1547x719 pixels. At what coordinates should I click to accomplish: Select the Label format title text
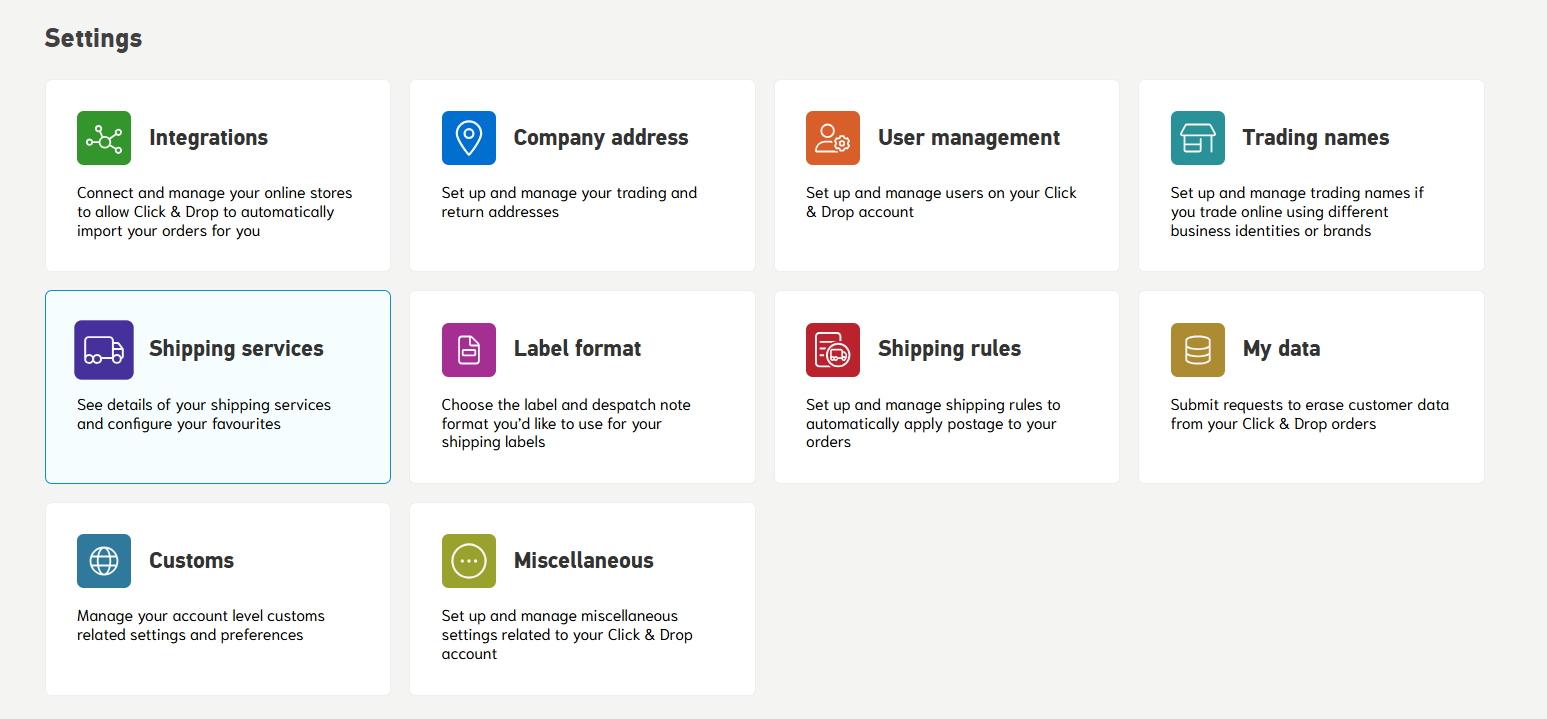[x=577, y=349]
